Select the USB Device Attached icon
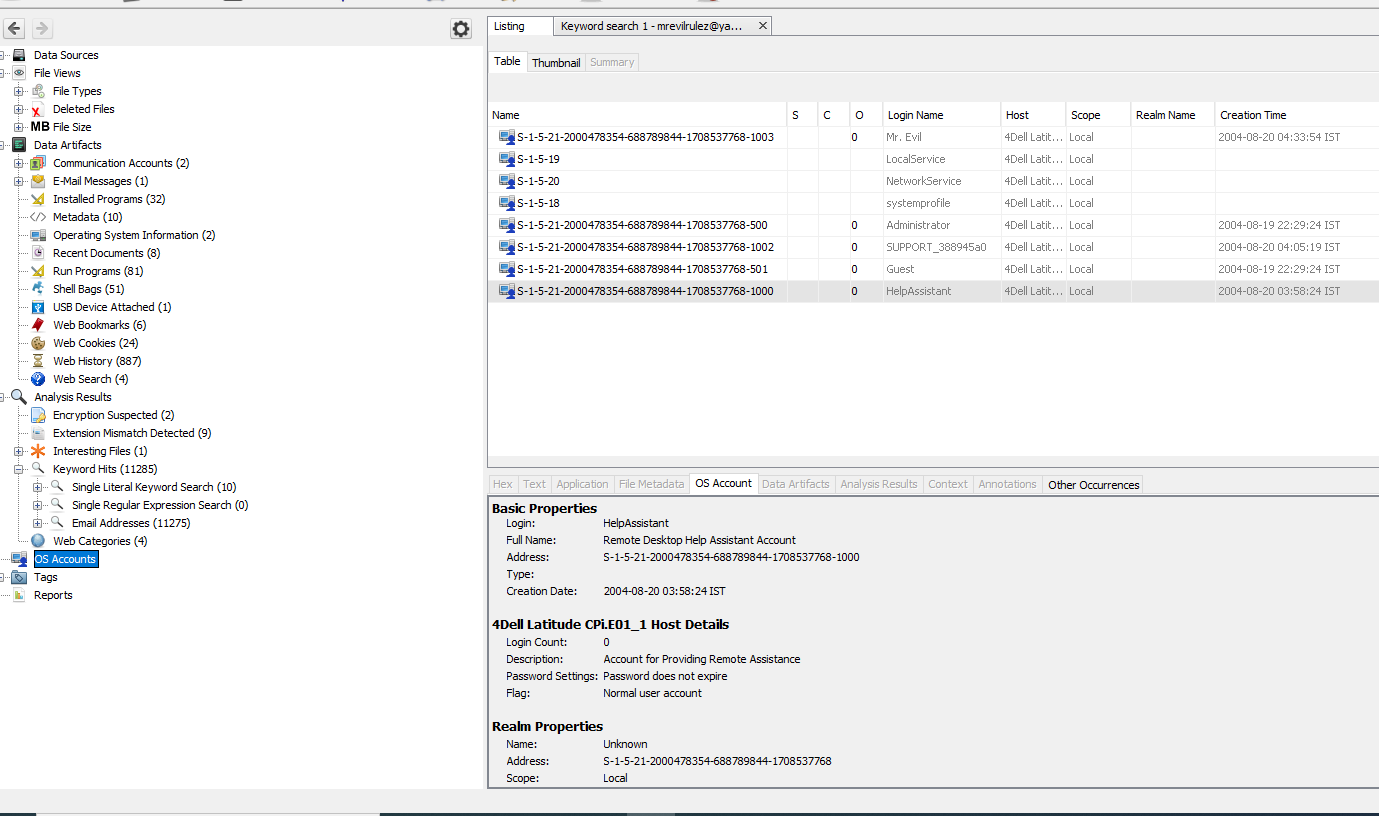Screen dimensions: 1379x816 pos(36,307)
